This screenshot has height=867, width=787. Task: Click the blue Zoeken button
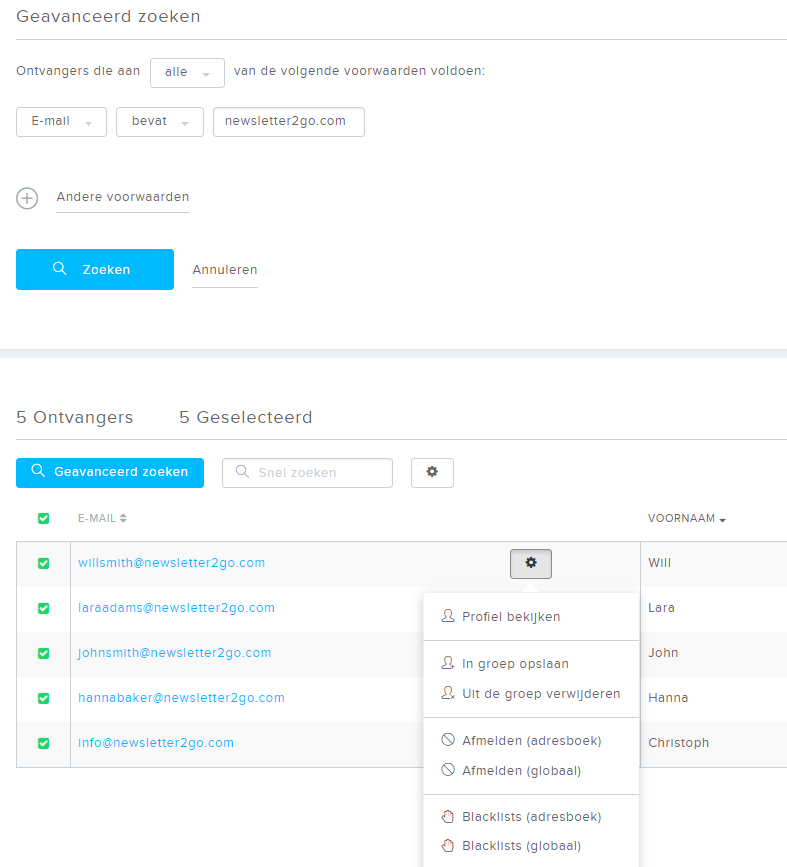point(95,269)
